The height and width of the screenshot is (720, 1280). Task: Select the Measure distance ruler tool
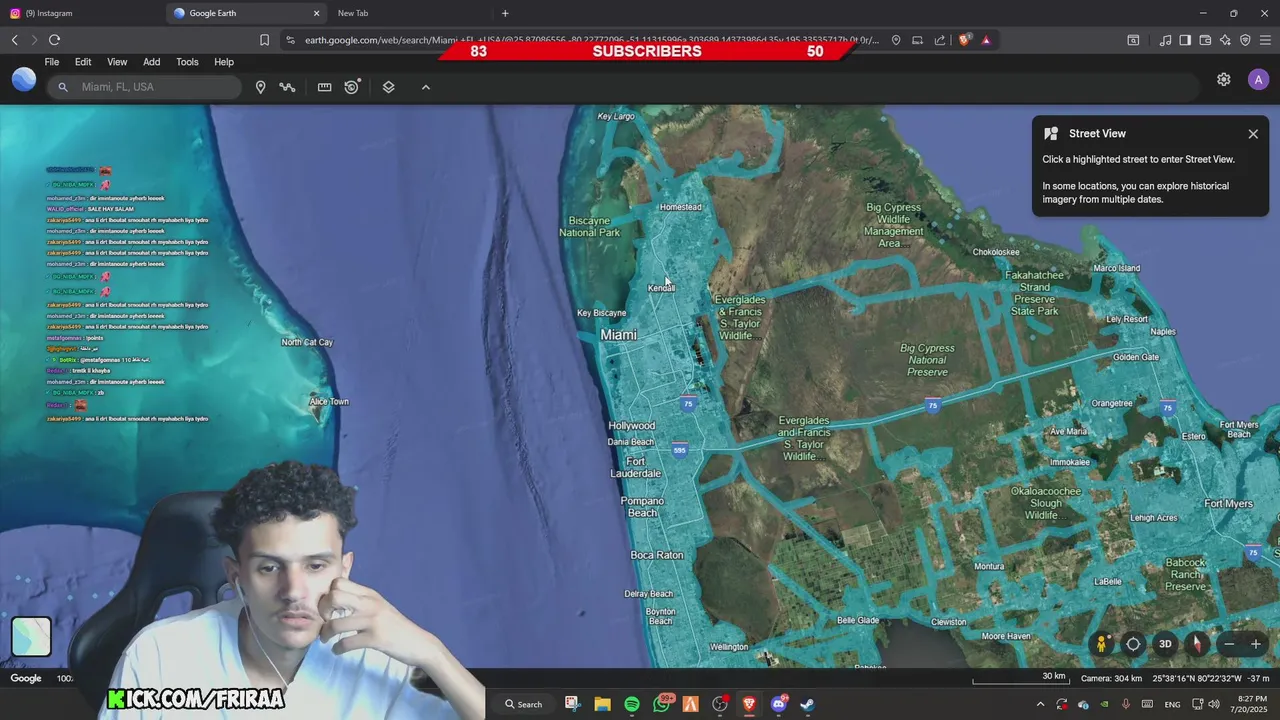[x=324, y=87]
